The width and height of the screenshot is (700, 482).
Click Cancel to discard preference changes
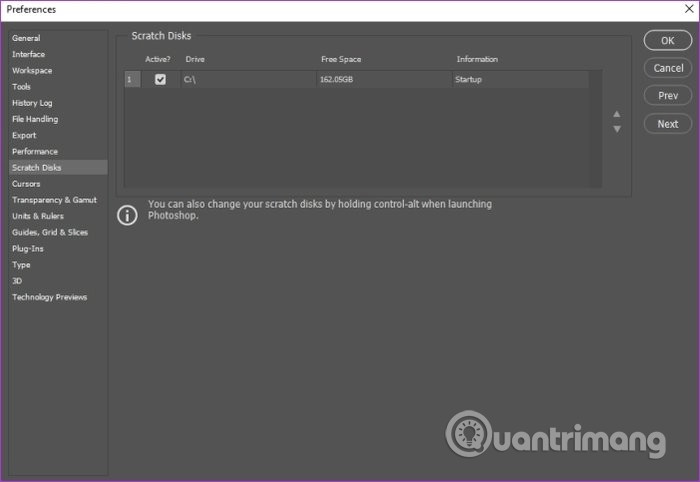(667, 68)
